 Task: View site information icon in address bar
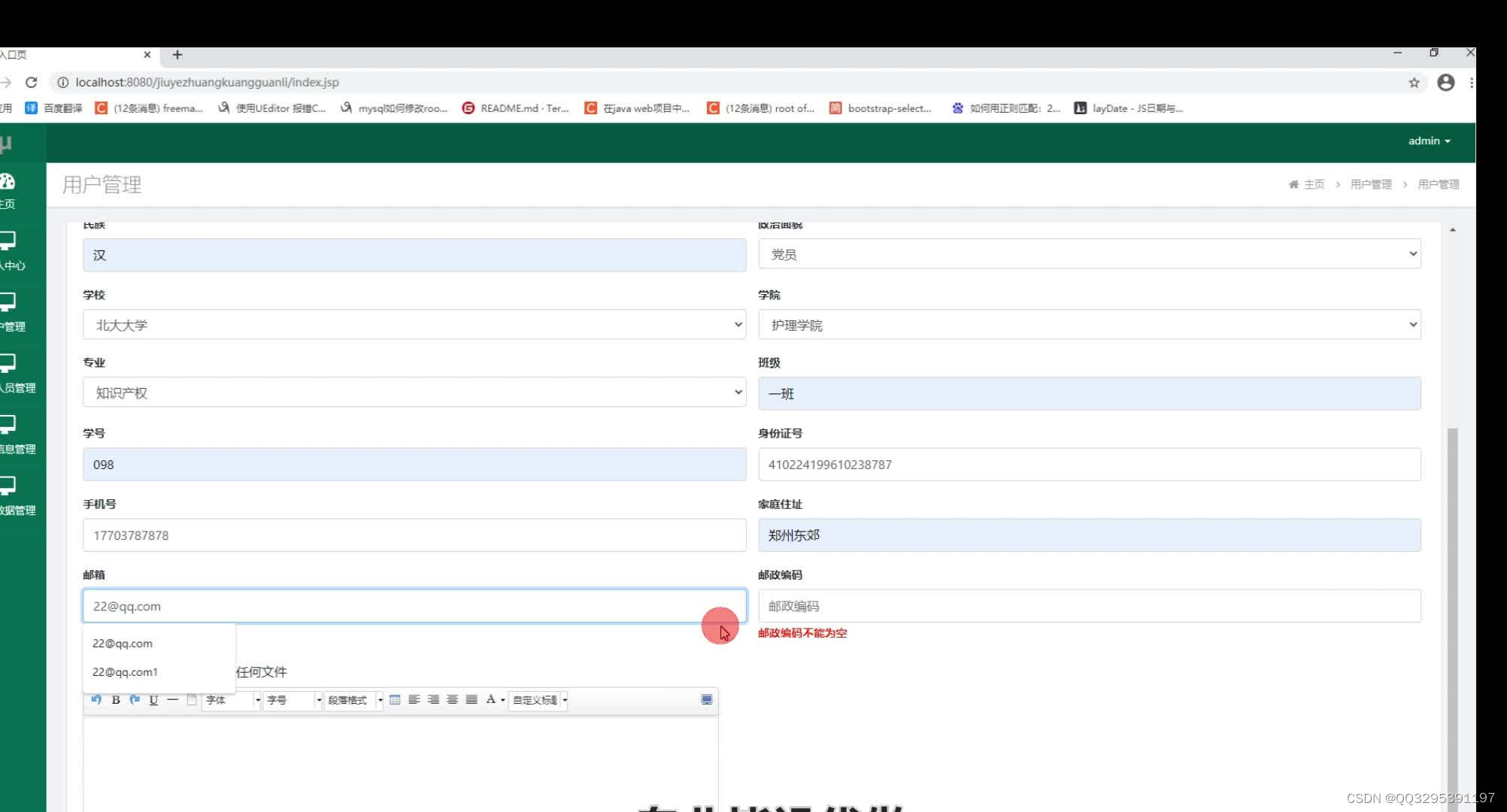point(63,82)
